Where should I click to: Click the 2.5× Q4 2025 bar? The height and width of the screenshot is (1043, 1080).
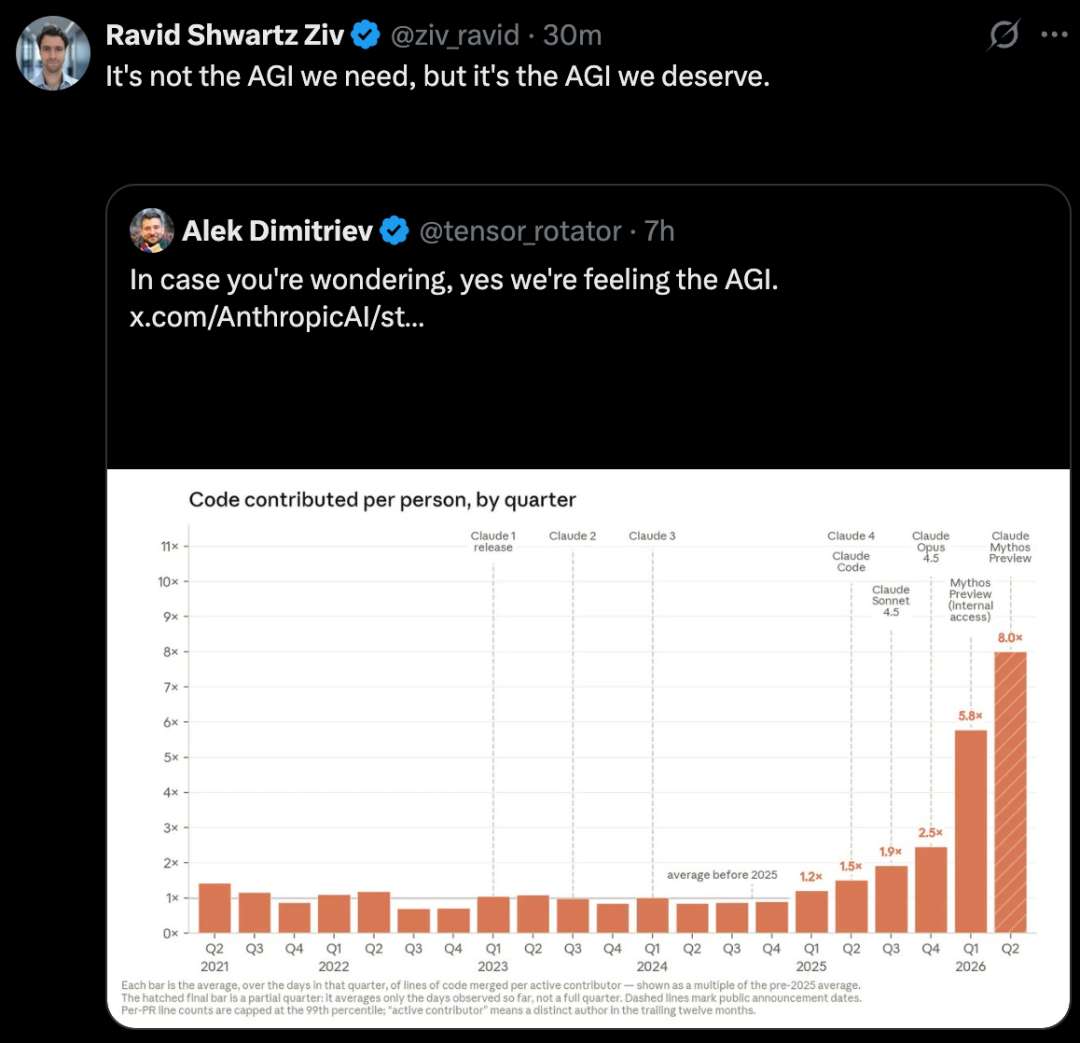tap(931, 890)
